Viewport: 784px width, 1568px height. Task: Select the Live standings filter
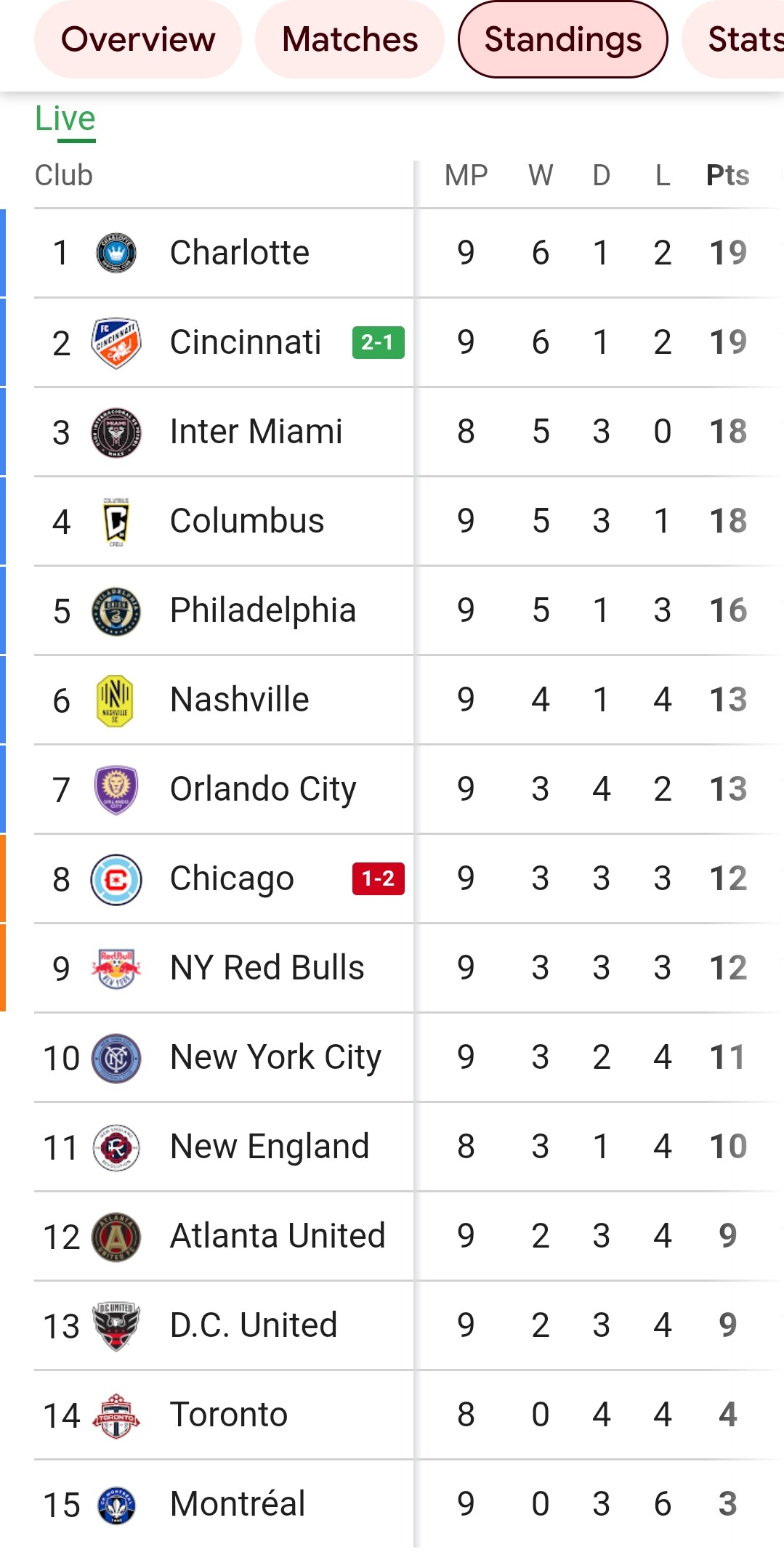click(x=65, y=119)
